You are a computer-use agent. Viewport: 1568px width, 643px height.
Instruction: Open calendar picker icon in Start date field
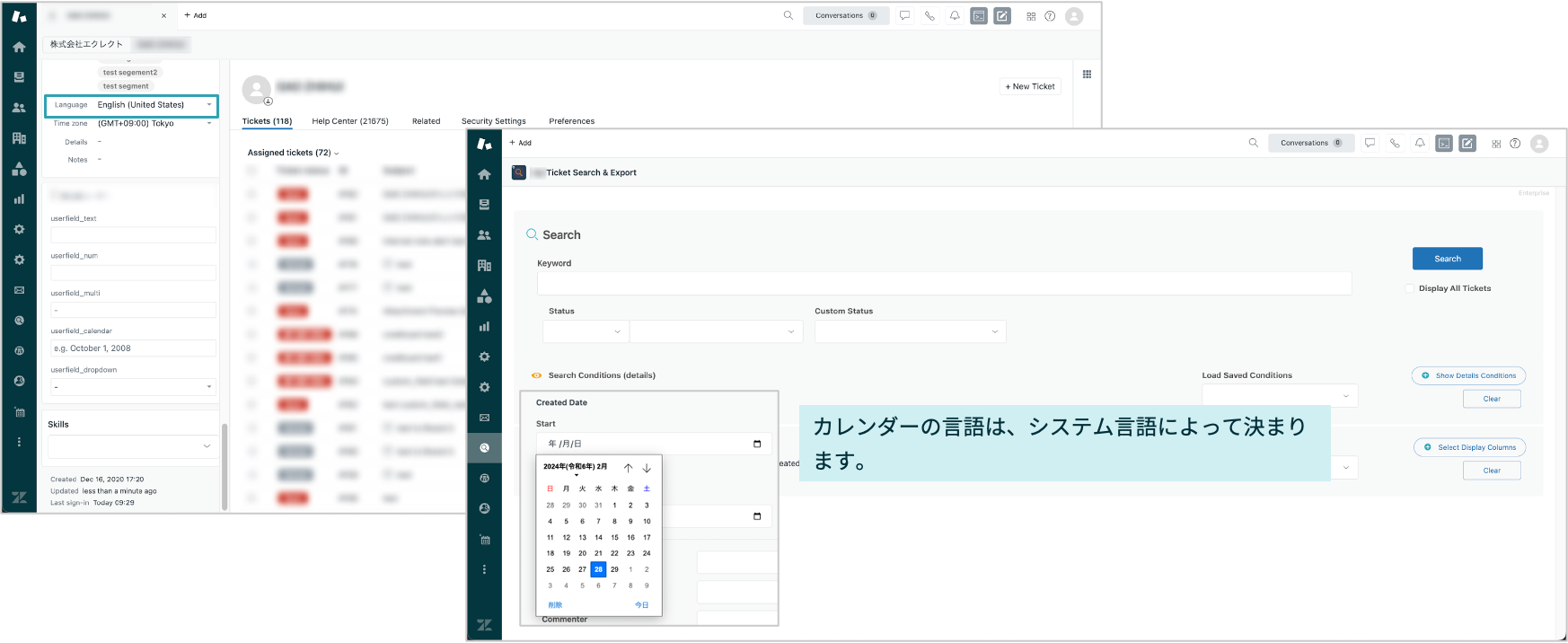(x=757, y=444)
